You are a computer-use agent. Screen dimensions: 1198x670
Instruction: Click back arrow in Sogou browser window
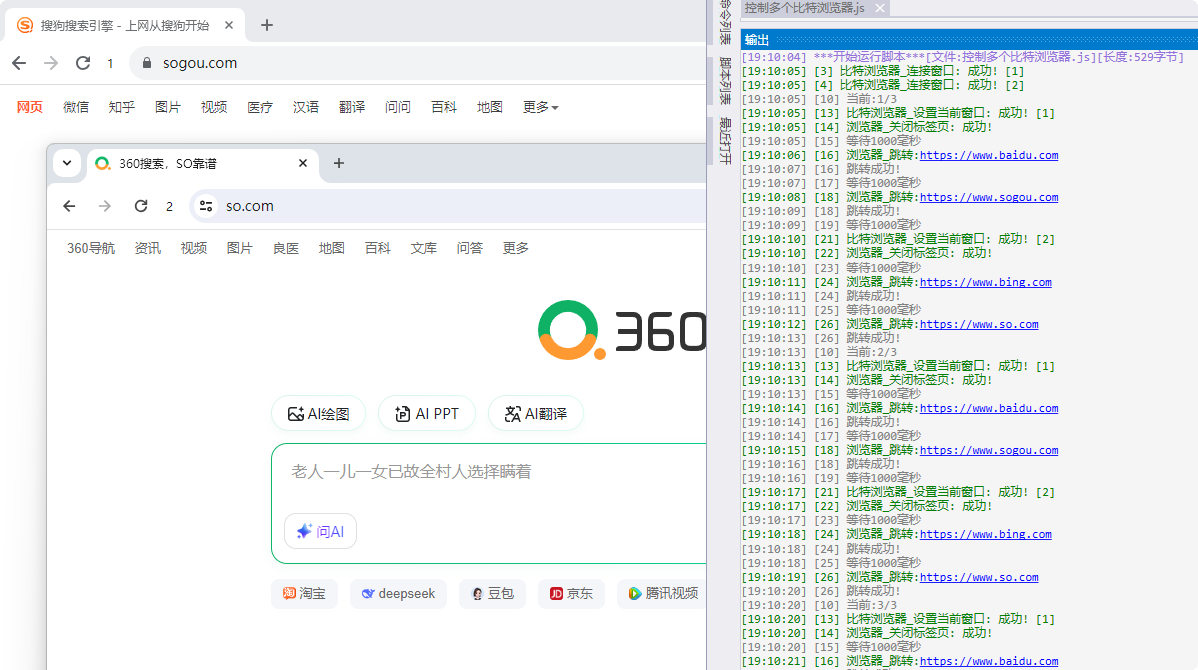click(x=19, y=63)
